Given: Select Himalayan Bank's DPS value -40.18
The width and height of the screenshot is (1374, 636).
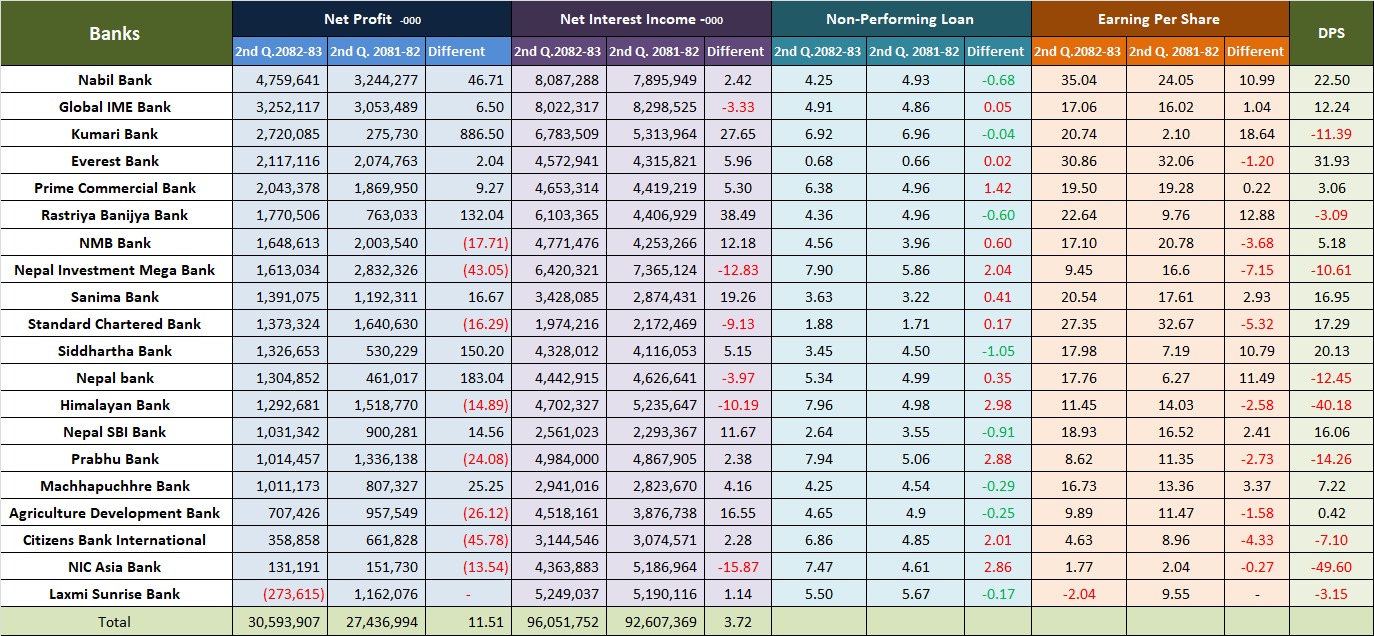Looking at the screenshot, I should (1331, 405).
